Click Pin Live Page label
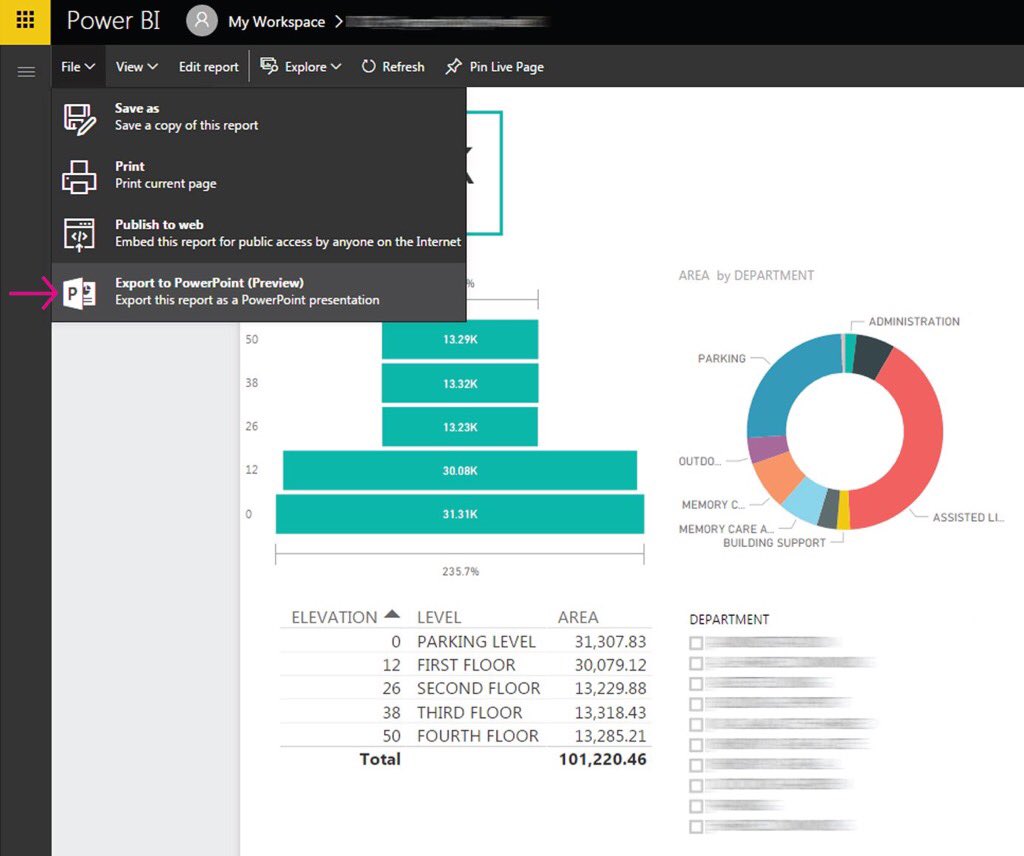 coord(506,67)
